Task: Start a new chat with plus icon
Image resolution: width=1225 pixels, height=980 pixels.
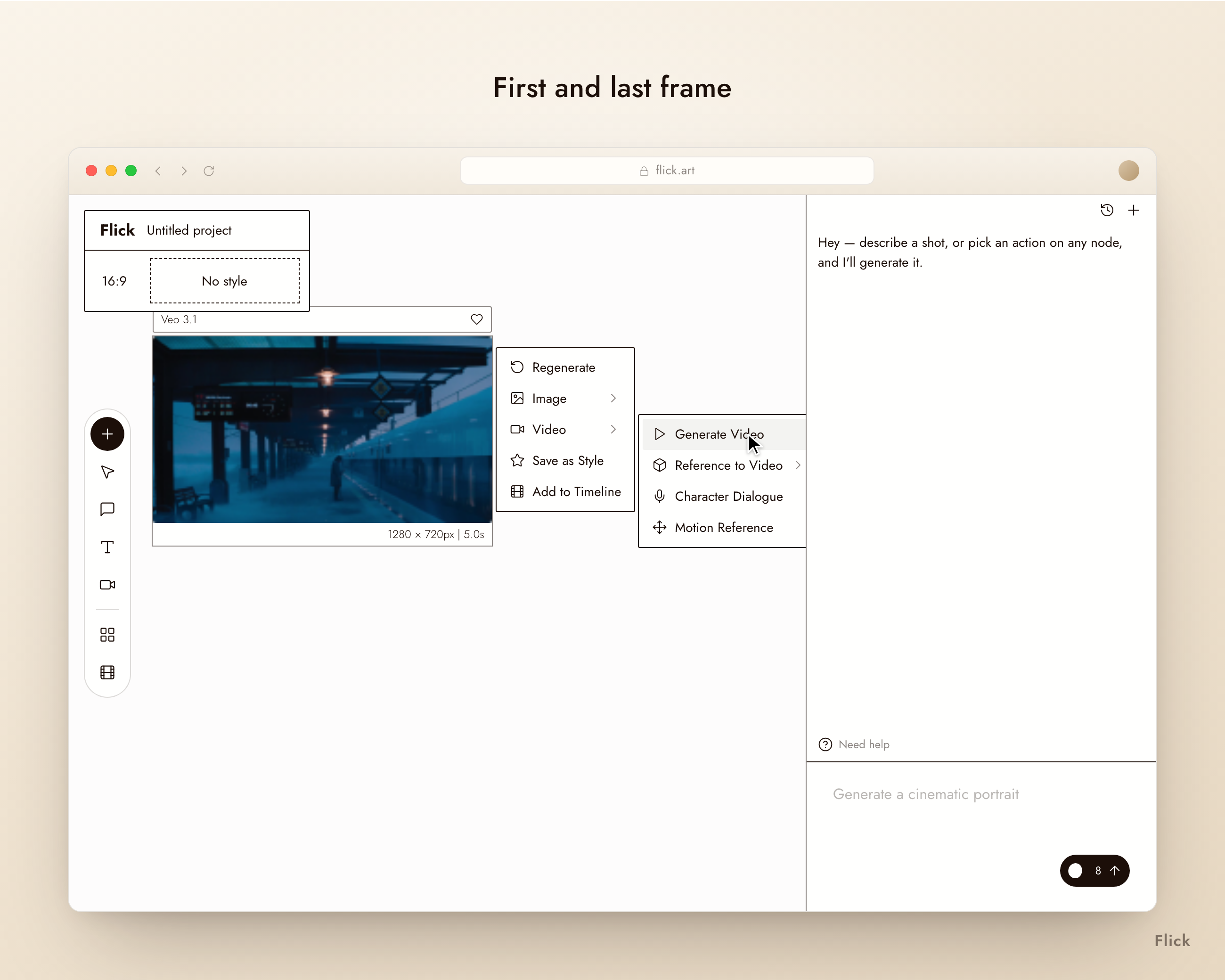Action: coord(1134,210)
